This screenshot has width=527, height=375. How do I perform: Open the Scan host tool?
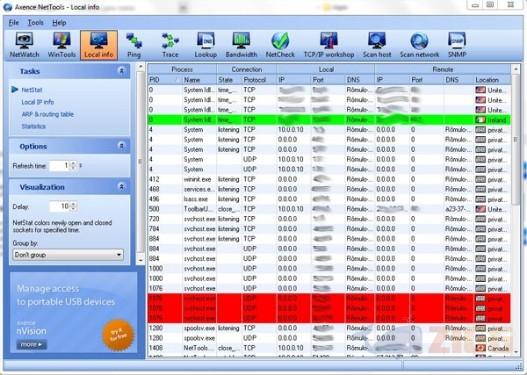(377, 45)
